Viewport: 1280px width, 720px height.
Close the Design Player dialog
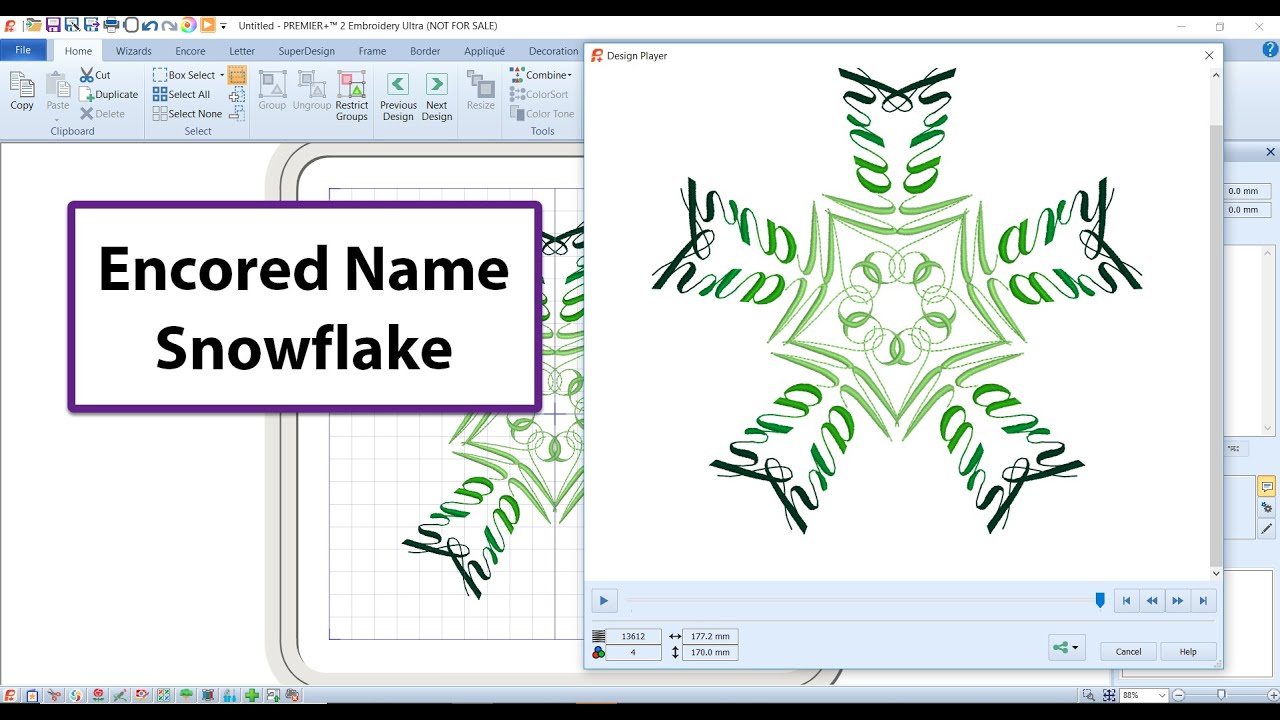1209,56
